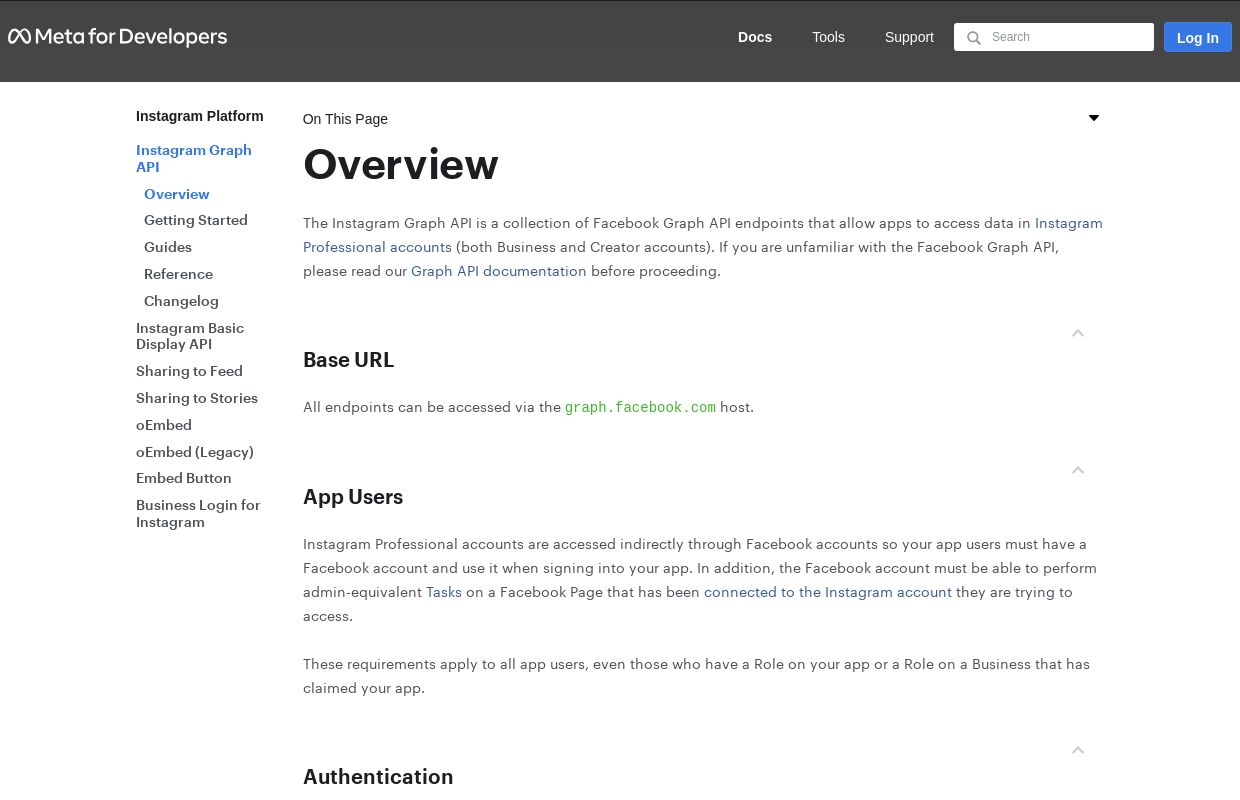Open Instagram Basic Display API section

pos(190,336)
